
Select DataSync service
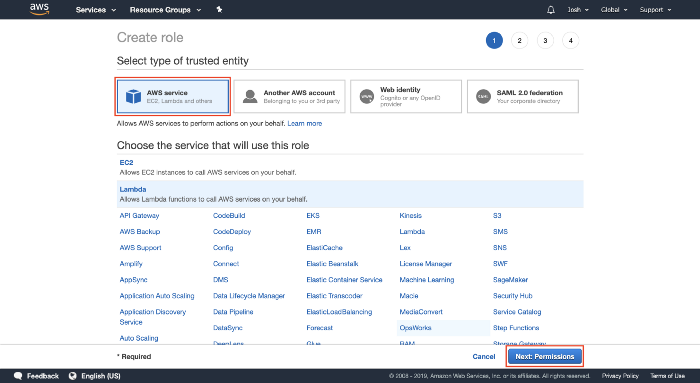[228, 328]
